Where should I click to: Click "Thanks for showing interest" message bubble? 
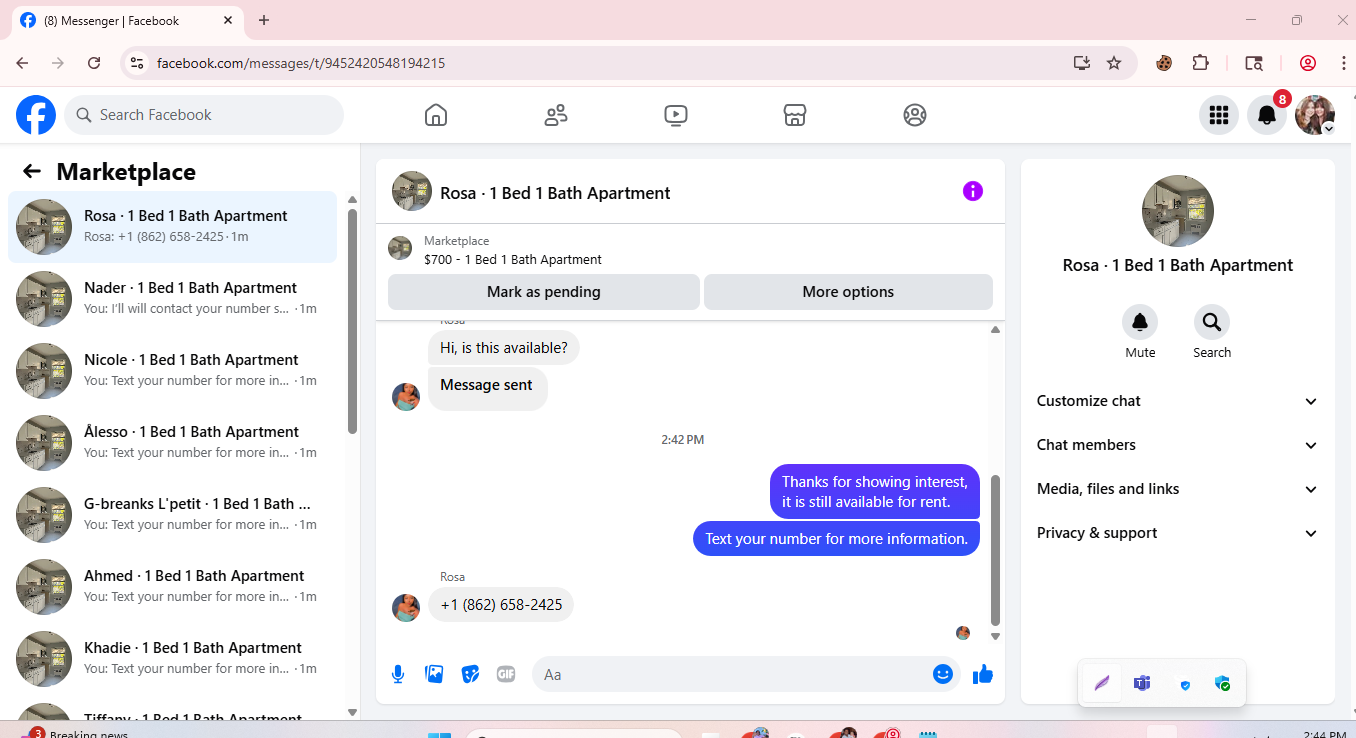(875, 491)
